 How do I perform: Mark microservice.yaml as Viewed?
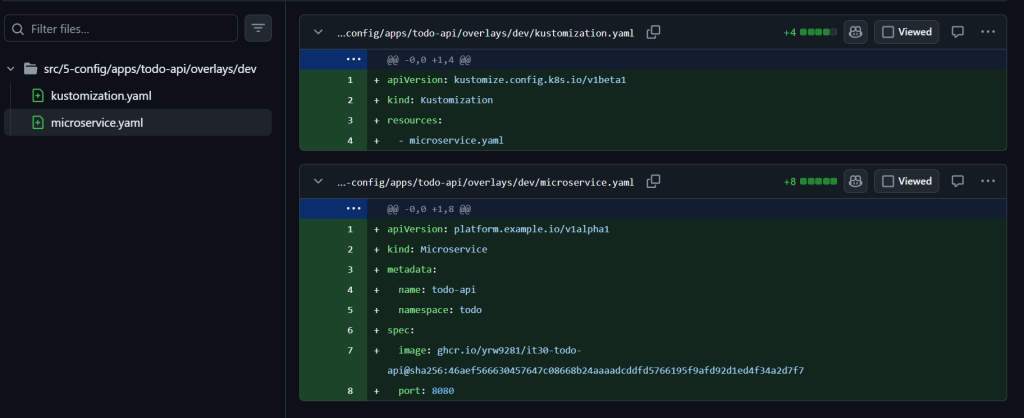click(x=906, y=181)
